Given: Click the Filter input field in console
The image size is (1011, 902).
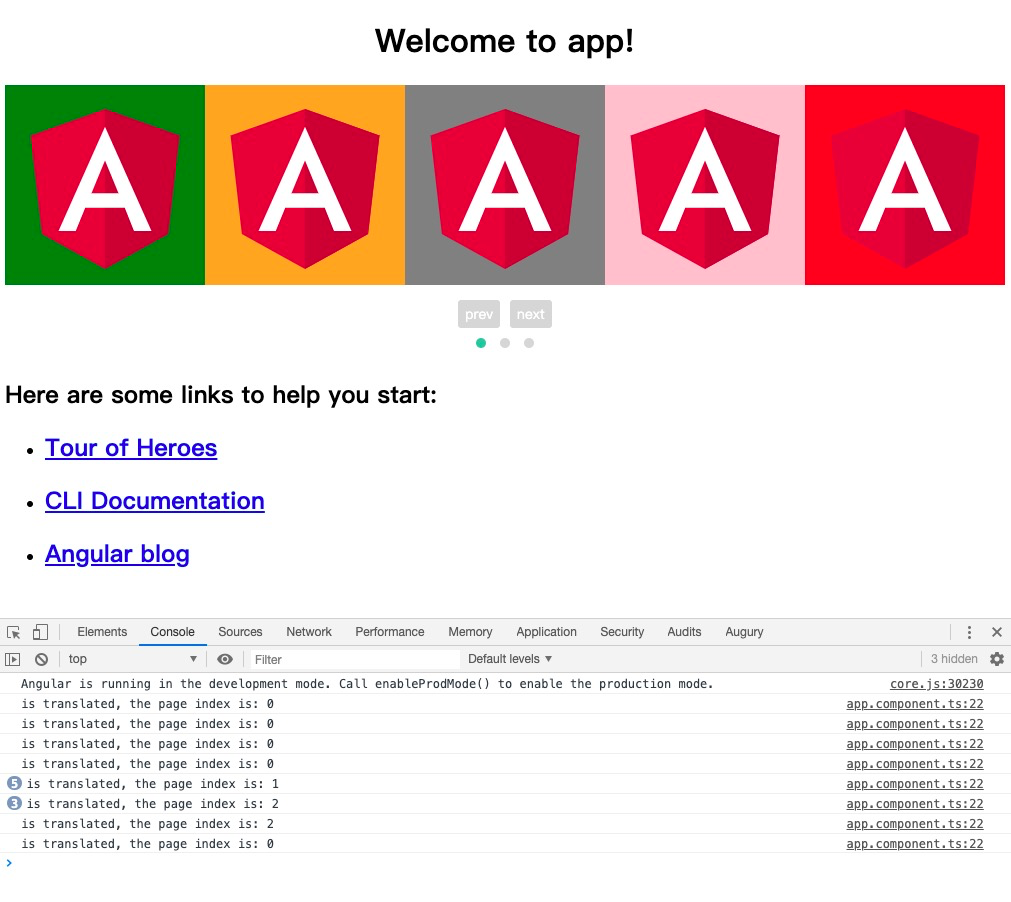Looking at the screenshot, I should click(350, 658).
